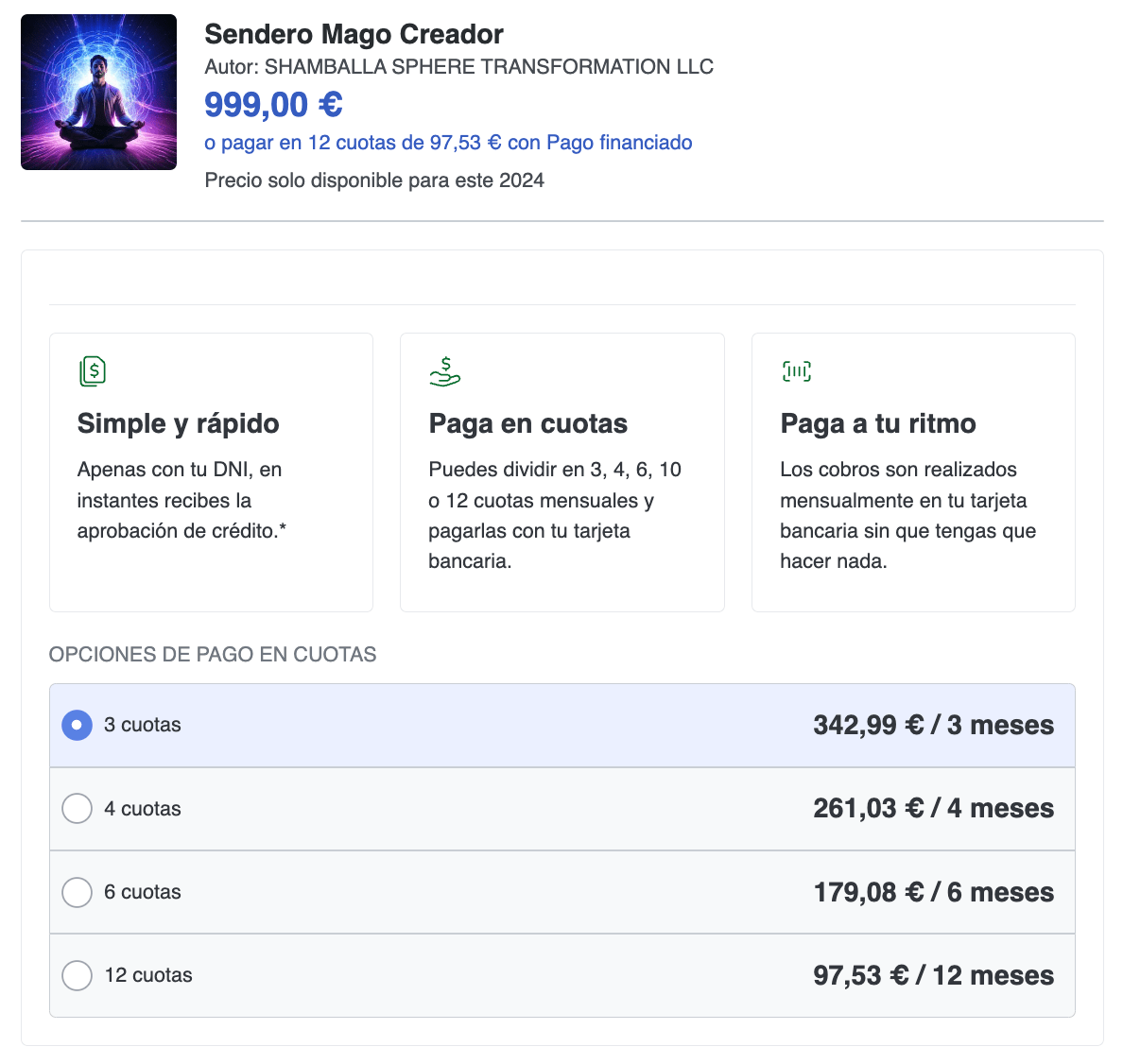
Task: Click the hand with coin icon above Paga en cuotas
Action: pos(444,371)
